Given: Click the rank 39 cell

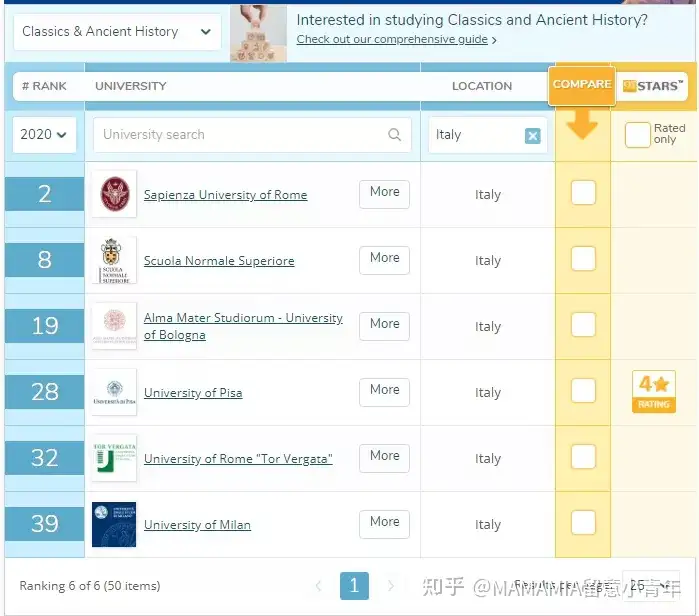Looking at the screenshot, I should pos(45,524).
